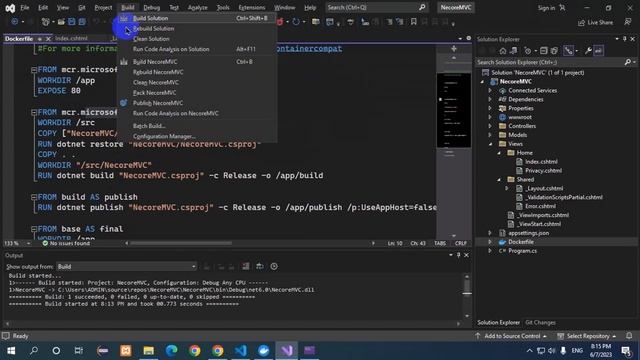Collapse Shared folder under Views

499,180
